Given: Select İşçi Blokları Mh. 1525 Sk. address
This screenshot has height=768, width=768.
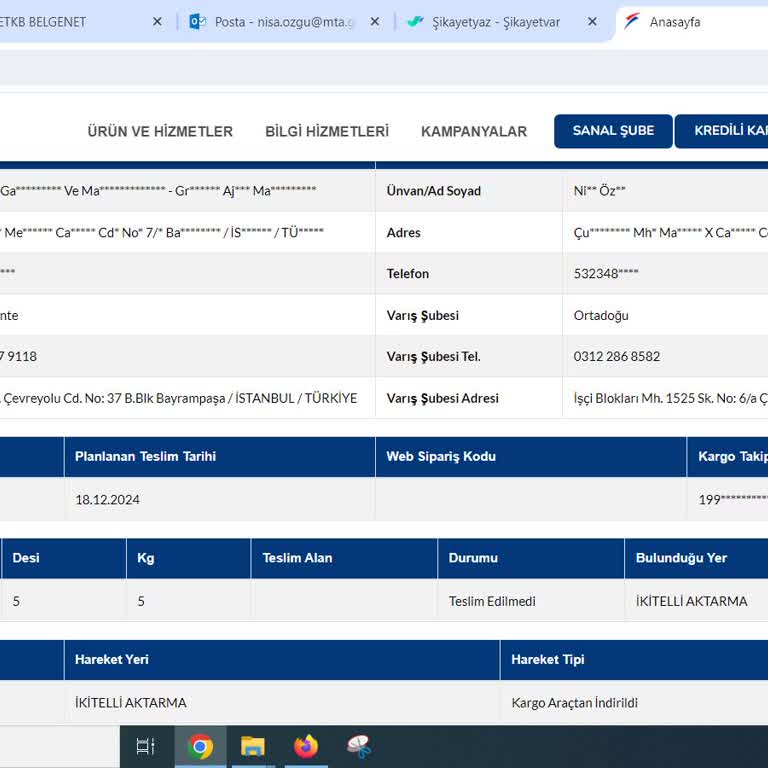Looking at the screenshot, I should point(671,398).
